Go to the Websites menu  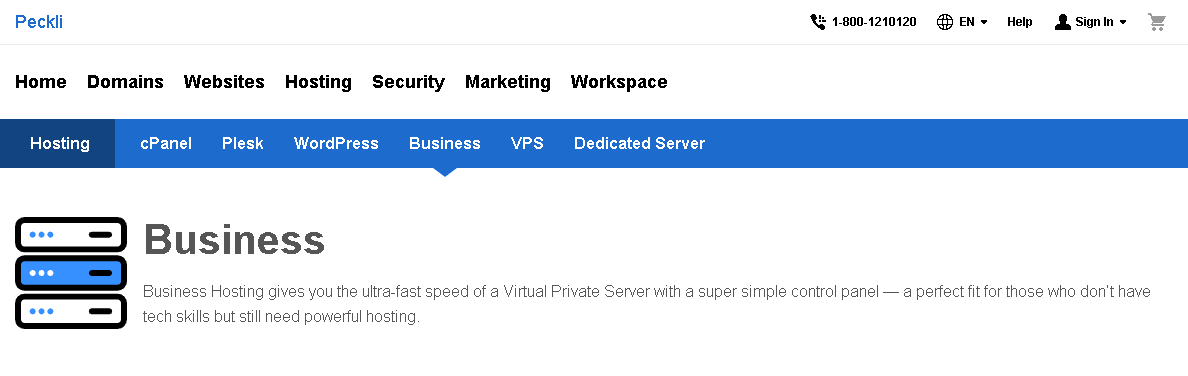coord(224,82)
